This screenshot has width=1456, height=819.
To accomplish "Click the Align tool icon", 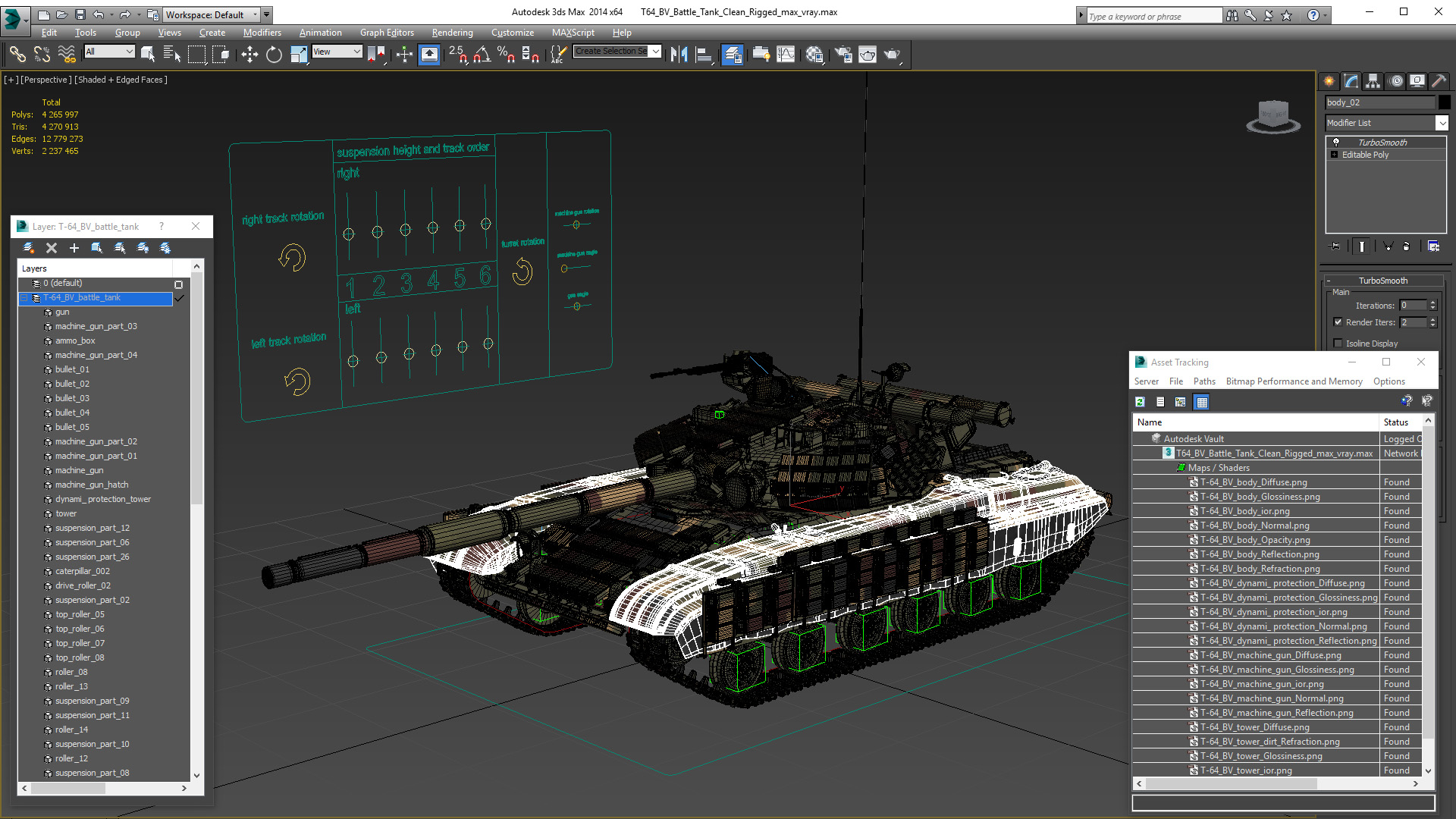I will pyautogui.click(x=704, y=54).
